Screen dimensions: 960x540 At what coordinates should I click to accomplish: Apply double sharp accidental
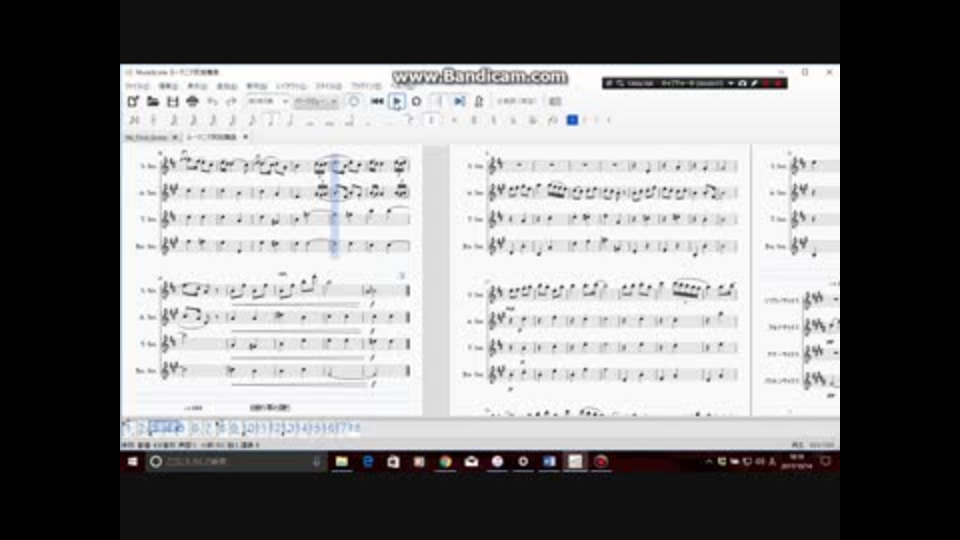pyautogui.click(x=454, y=121)
